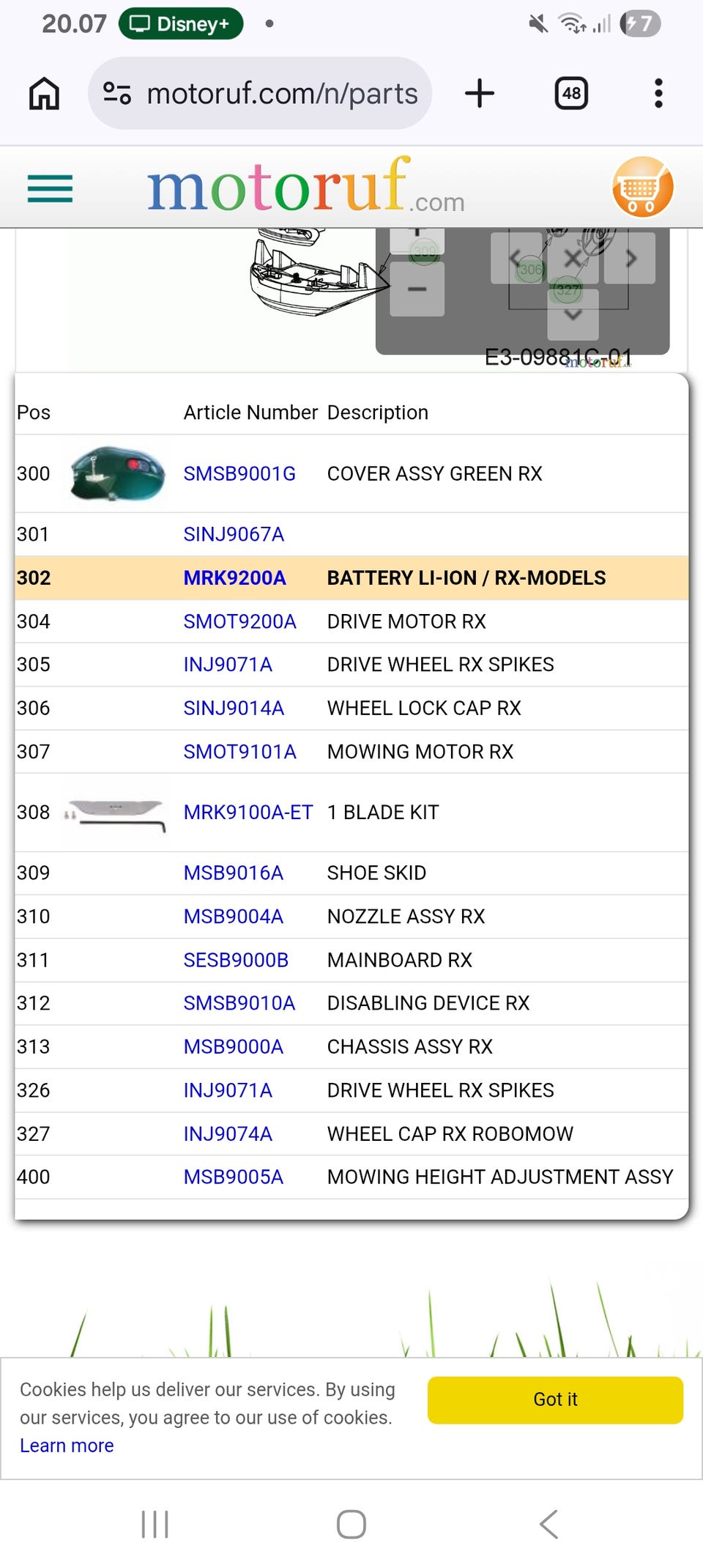Screen dimensions: 703x1568
Task: Tap the browser home icon
Action: [x=44, y=94]
